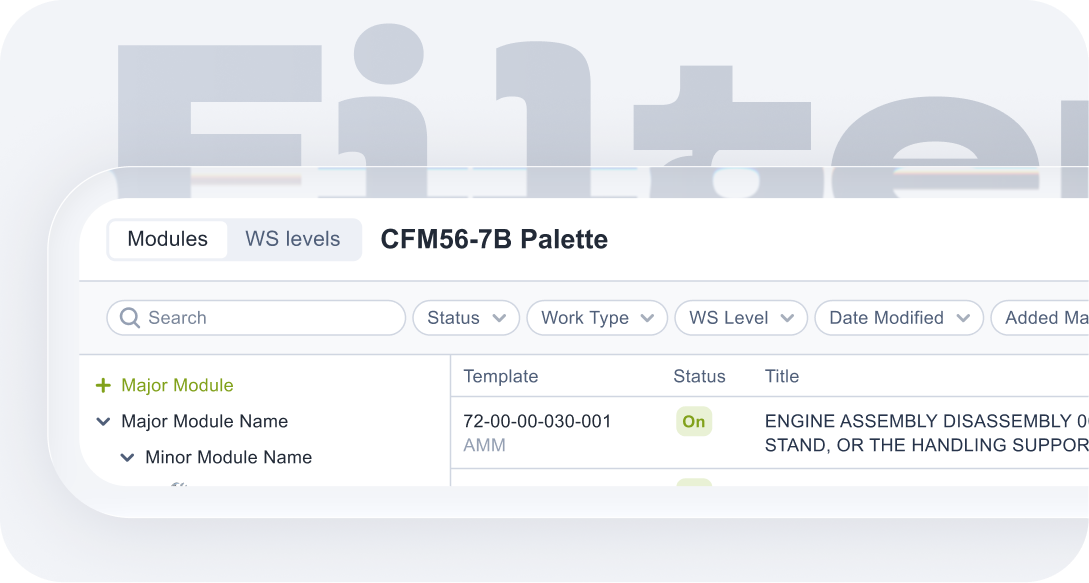The height and width of the screenshot is (583, 1089).
Task: Open the Status filter dropdown
Action: [x=466, y=318]
